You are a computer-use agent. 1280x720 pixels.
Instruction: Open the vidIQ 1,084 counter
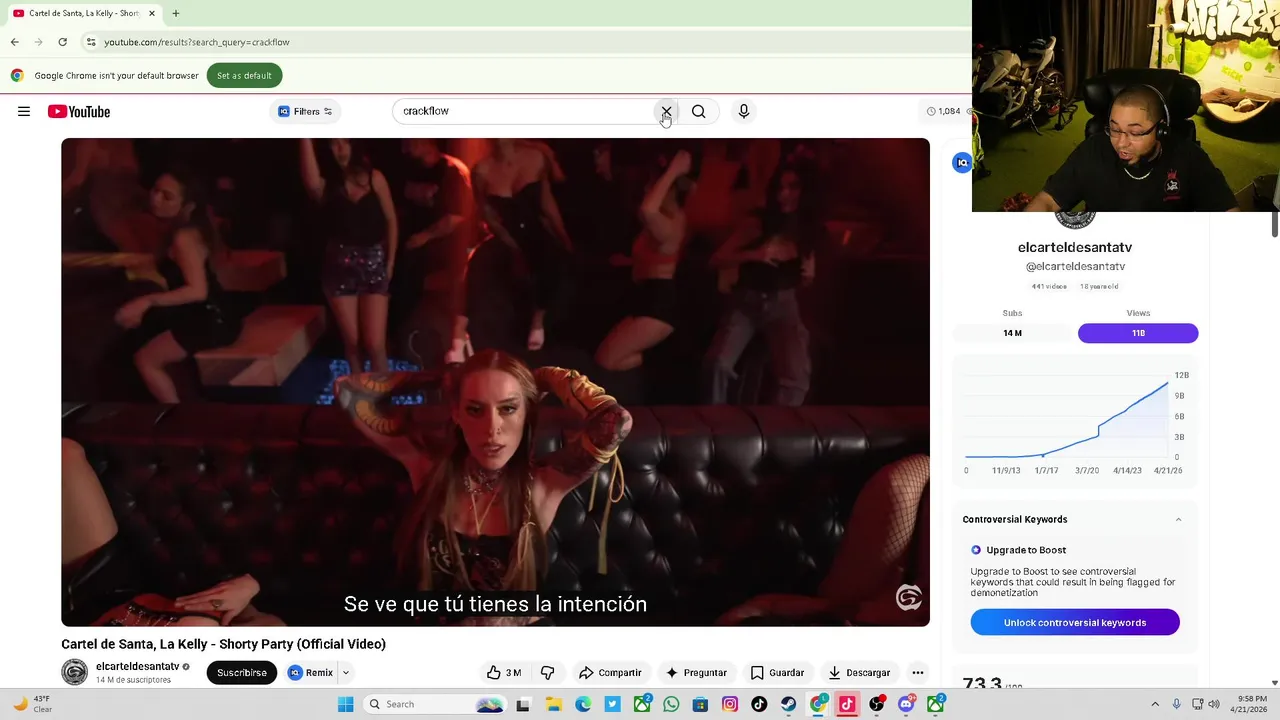[944, 111]
